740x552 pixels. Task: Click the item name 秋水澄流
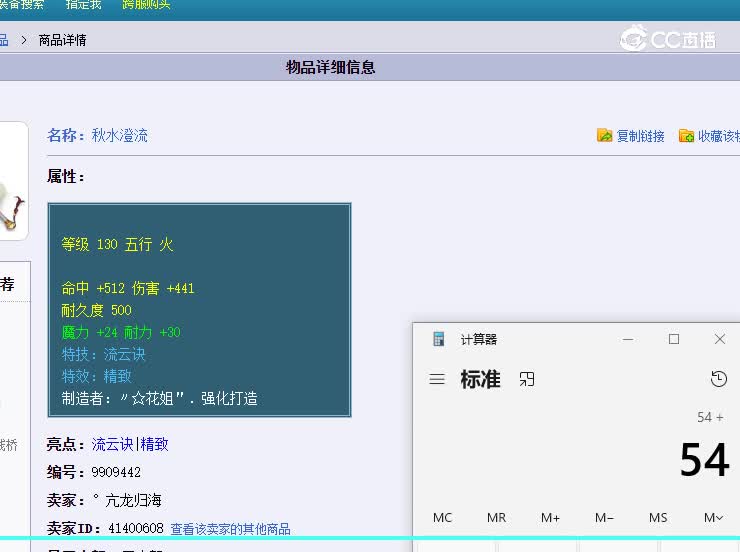click(120, 135)
